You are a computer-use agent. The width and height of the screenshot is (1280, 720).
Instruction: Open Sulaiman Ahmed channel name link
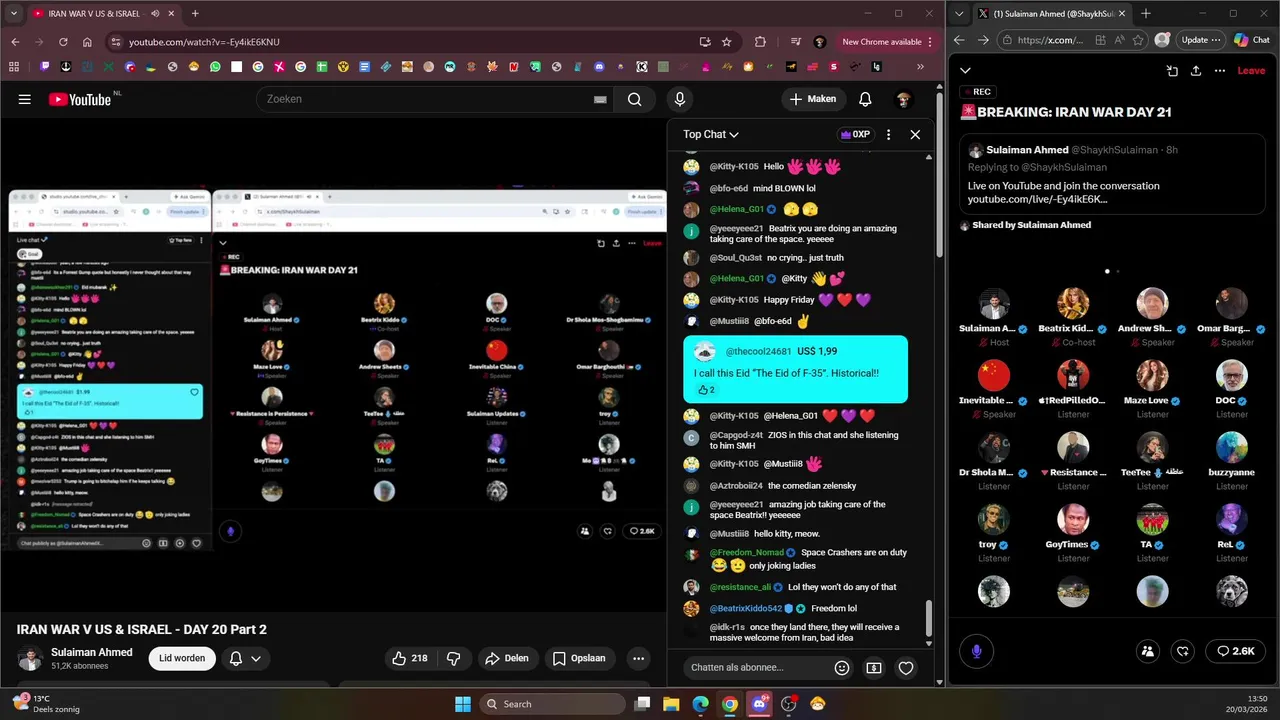(92, 652)
